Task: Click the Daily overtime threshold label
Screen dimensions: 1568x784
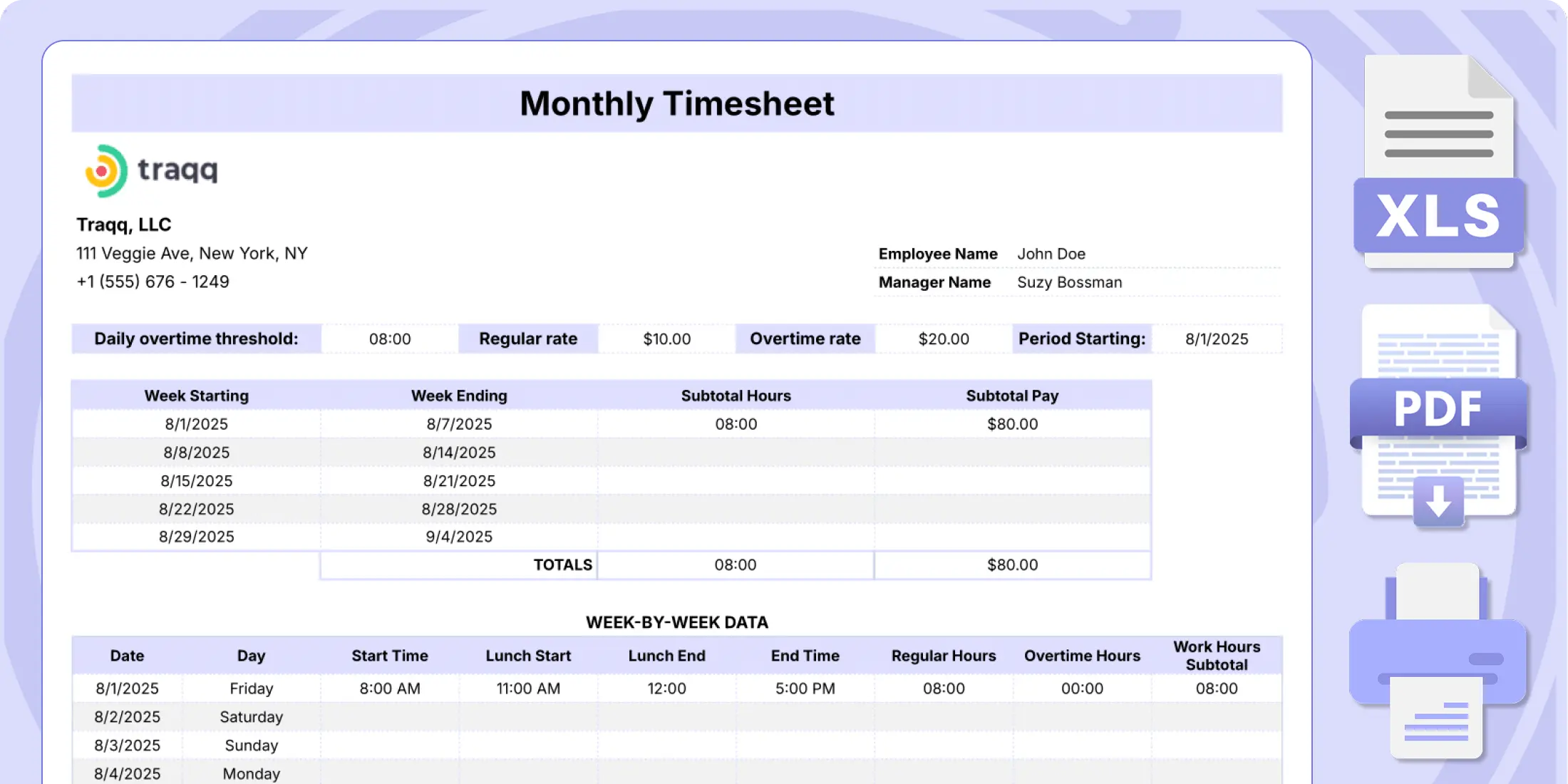Action: [x=196, y=339]
